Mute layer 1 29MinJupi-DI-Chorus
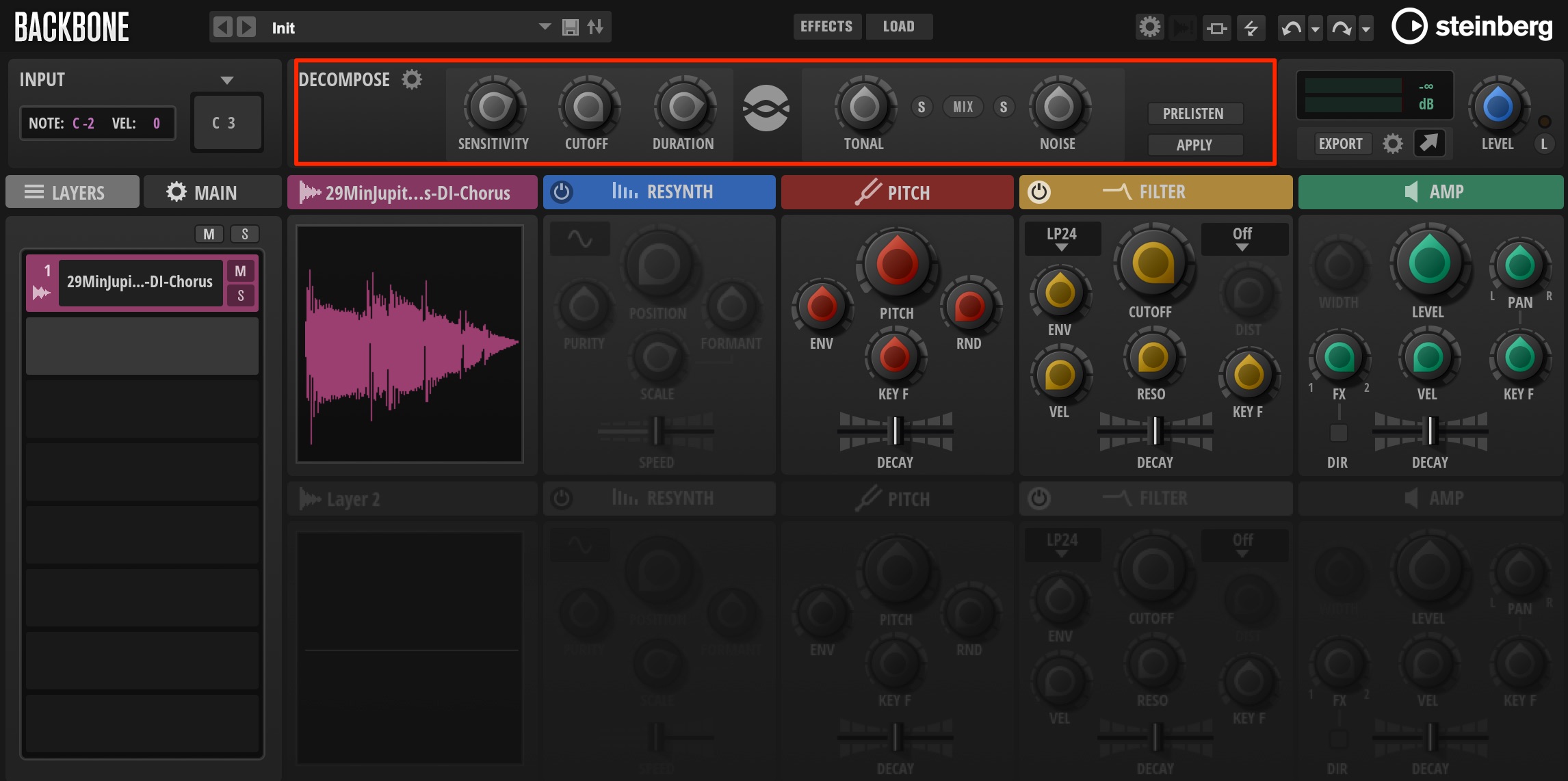 coord(241,272)
